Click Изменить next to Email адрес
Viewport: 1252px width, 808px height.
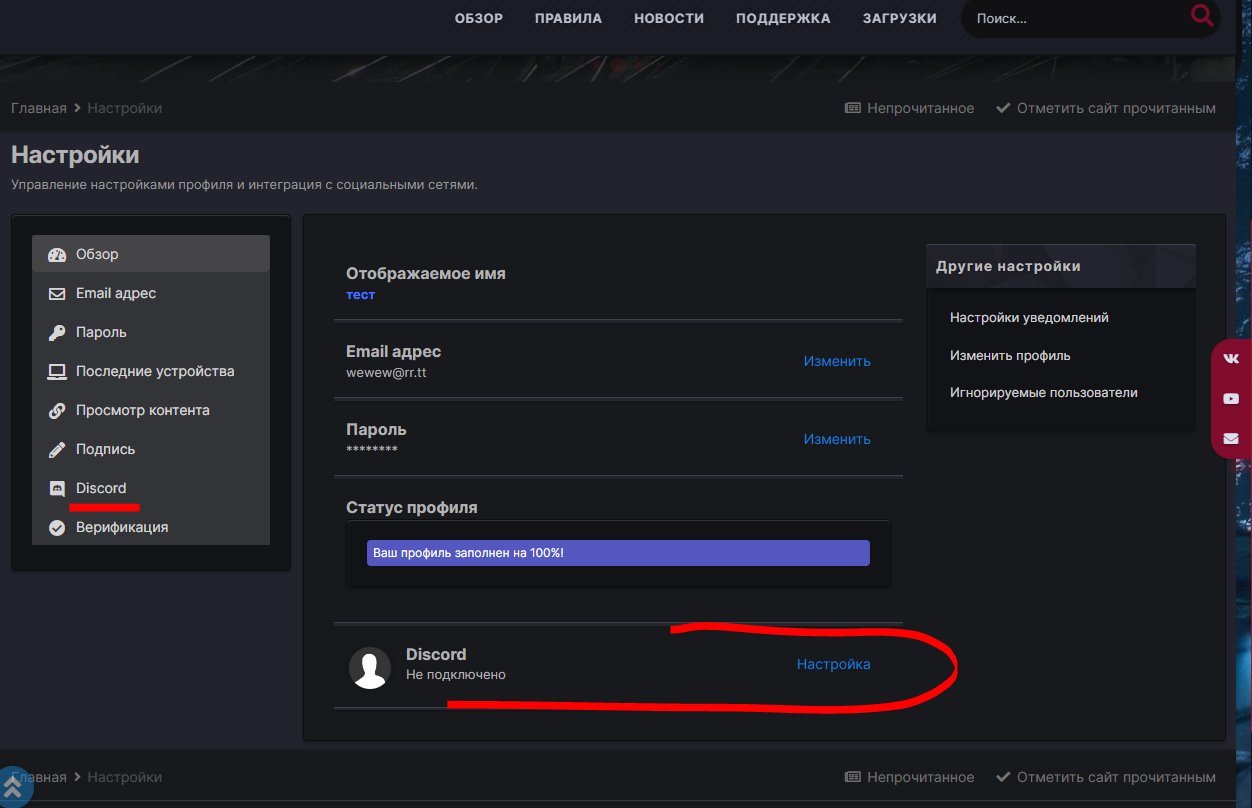[836, 361]
